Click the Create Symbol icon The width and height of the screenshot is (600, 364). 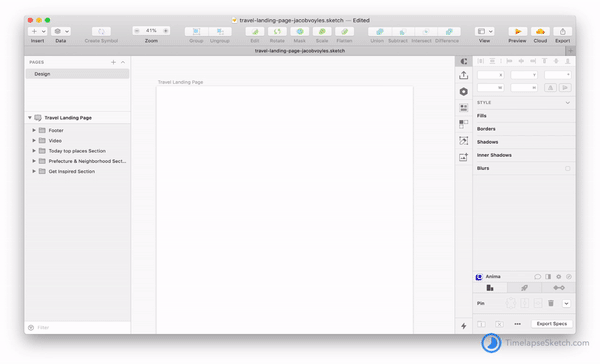(x=101, y=31)
